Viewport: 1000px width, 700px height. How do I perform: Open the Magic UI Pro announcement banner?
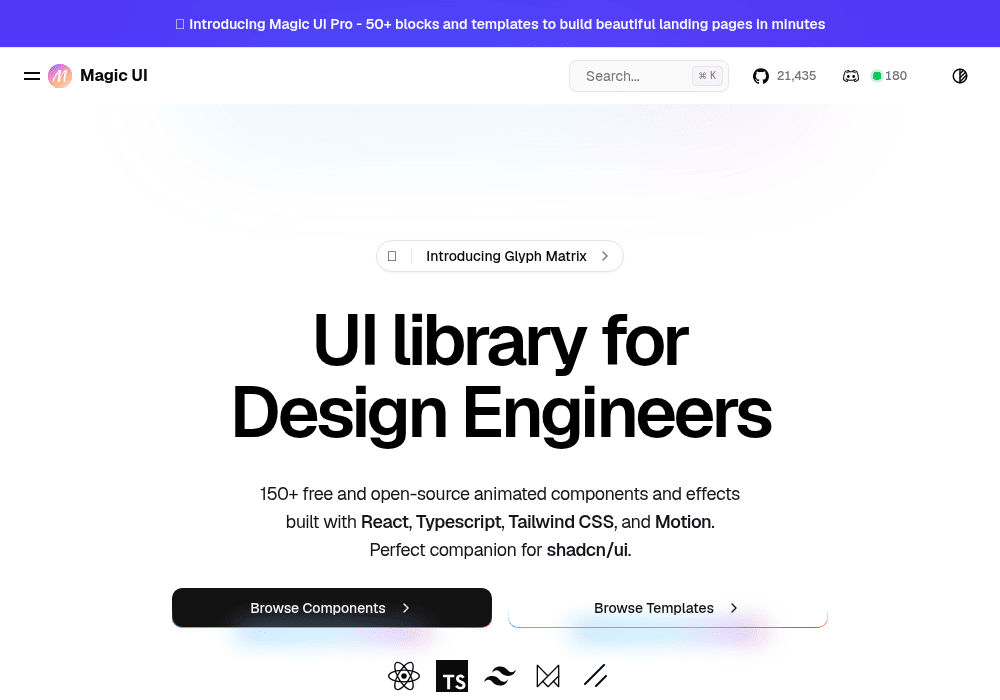click(x=500, y=24)
